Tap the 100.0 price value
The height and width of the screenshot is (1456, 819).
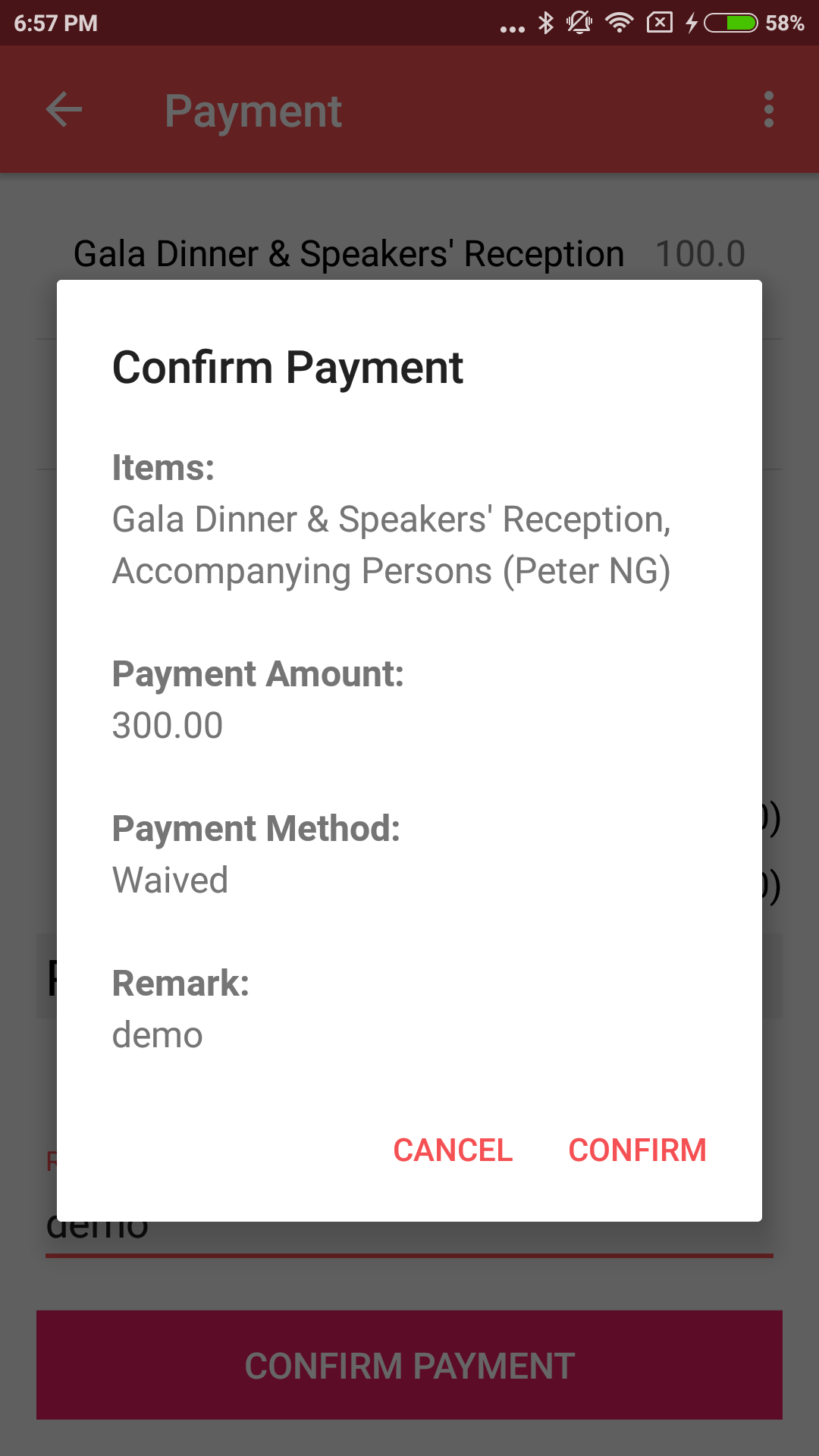(700, 254)
